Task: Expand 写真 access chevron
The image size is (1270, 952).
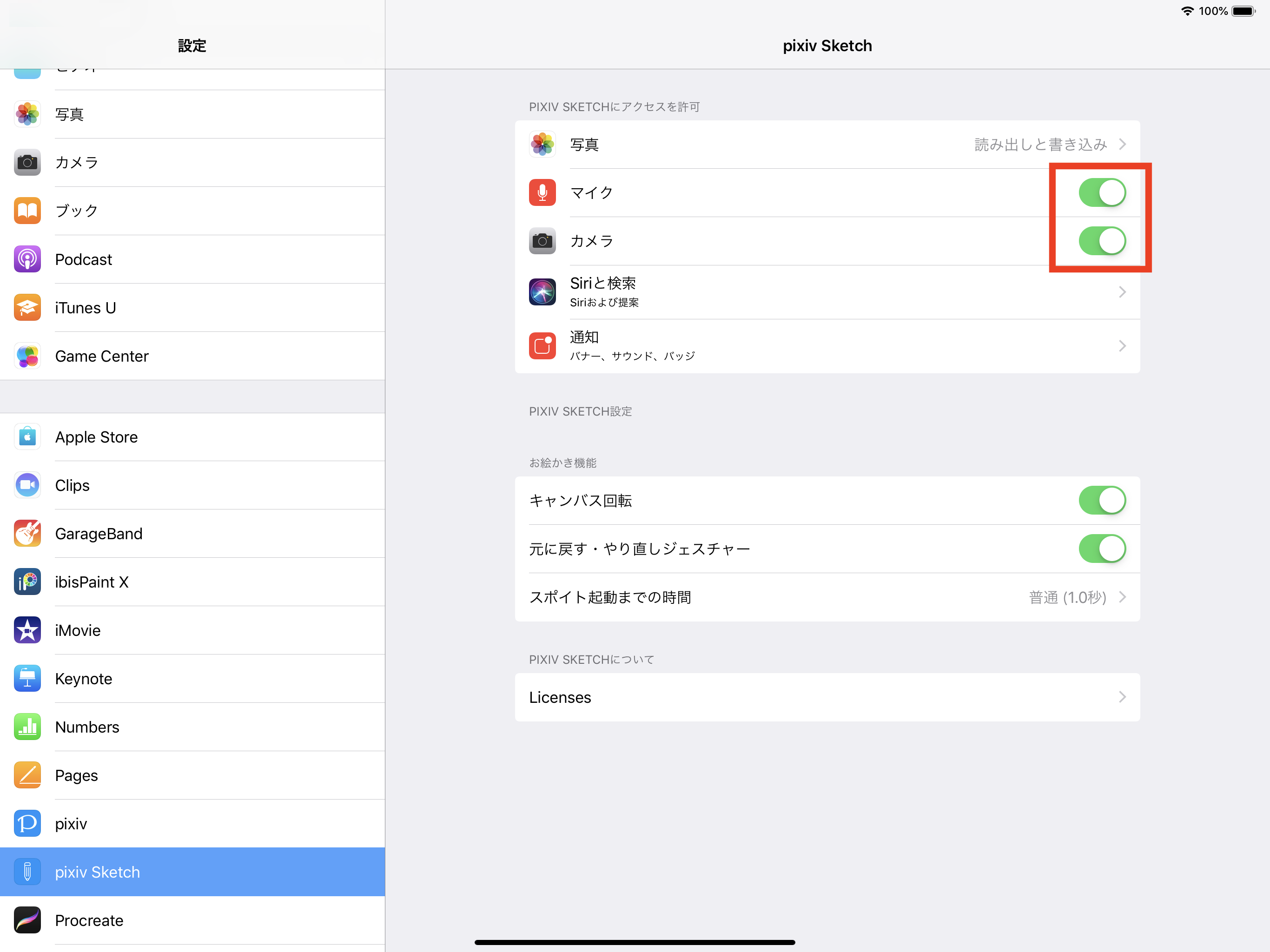Action: [x=1123, y=144]
